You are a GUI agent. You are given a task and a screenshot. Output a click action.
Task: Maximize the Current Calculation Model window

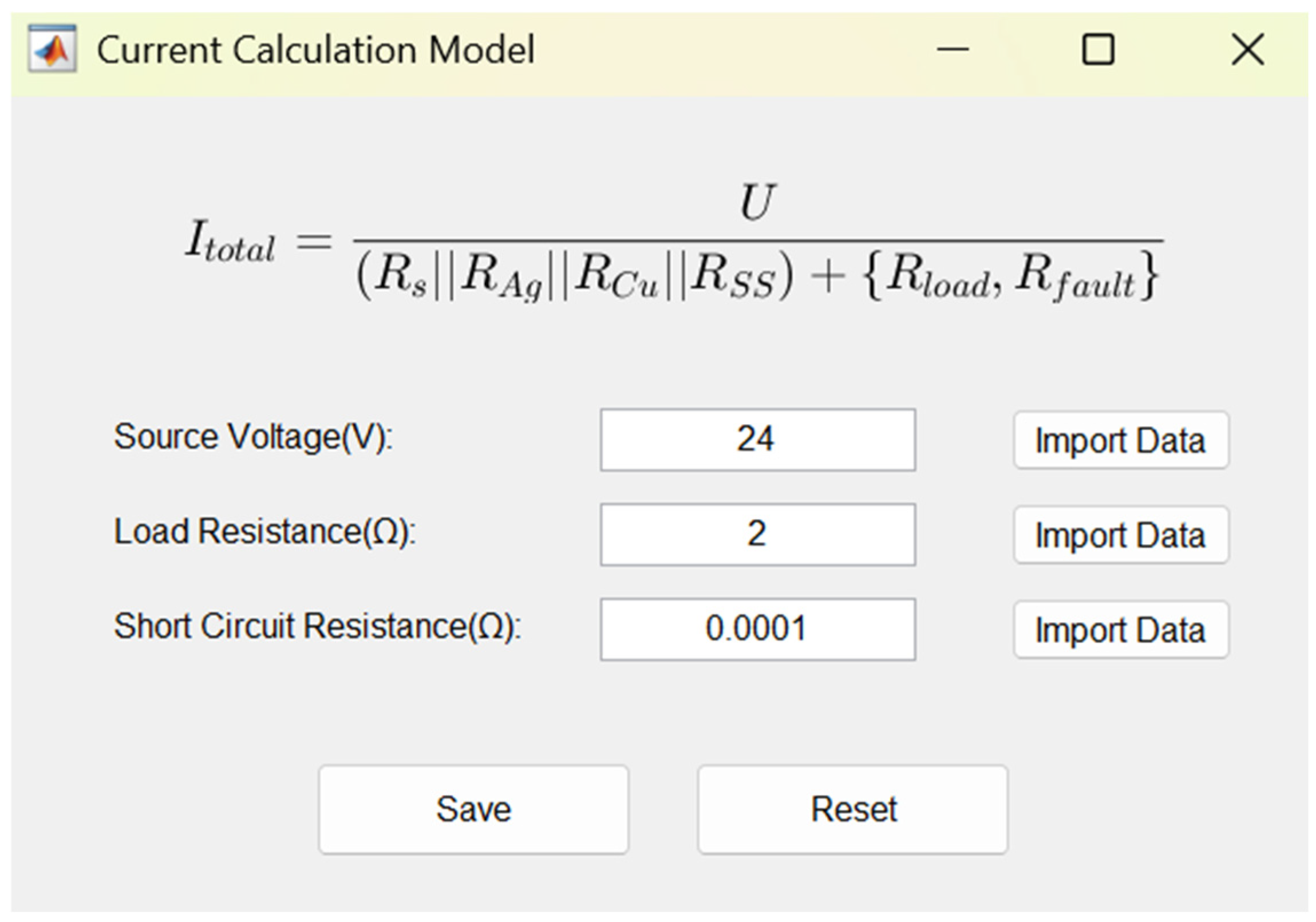pos(1098,49)
